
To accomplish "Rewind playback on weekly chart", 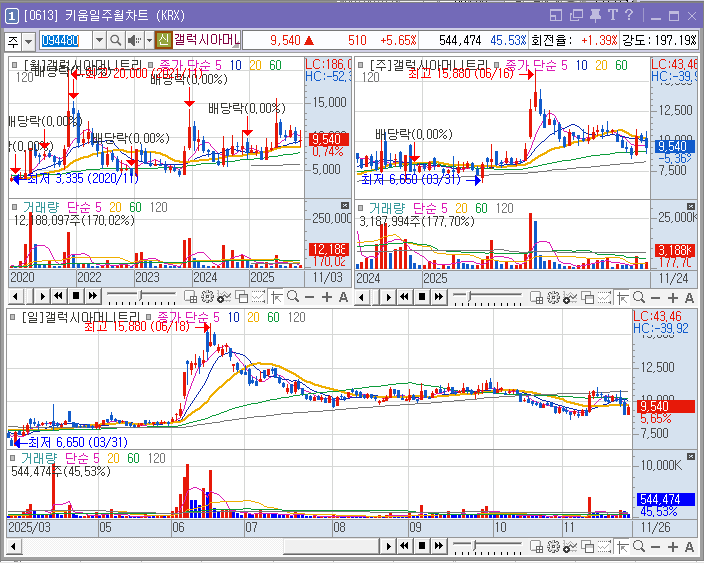I will point(405,296).
